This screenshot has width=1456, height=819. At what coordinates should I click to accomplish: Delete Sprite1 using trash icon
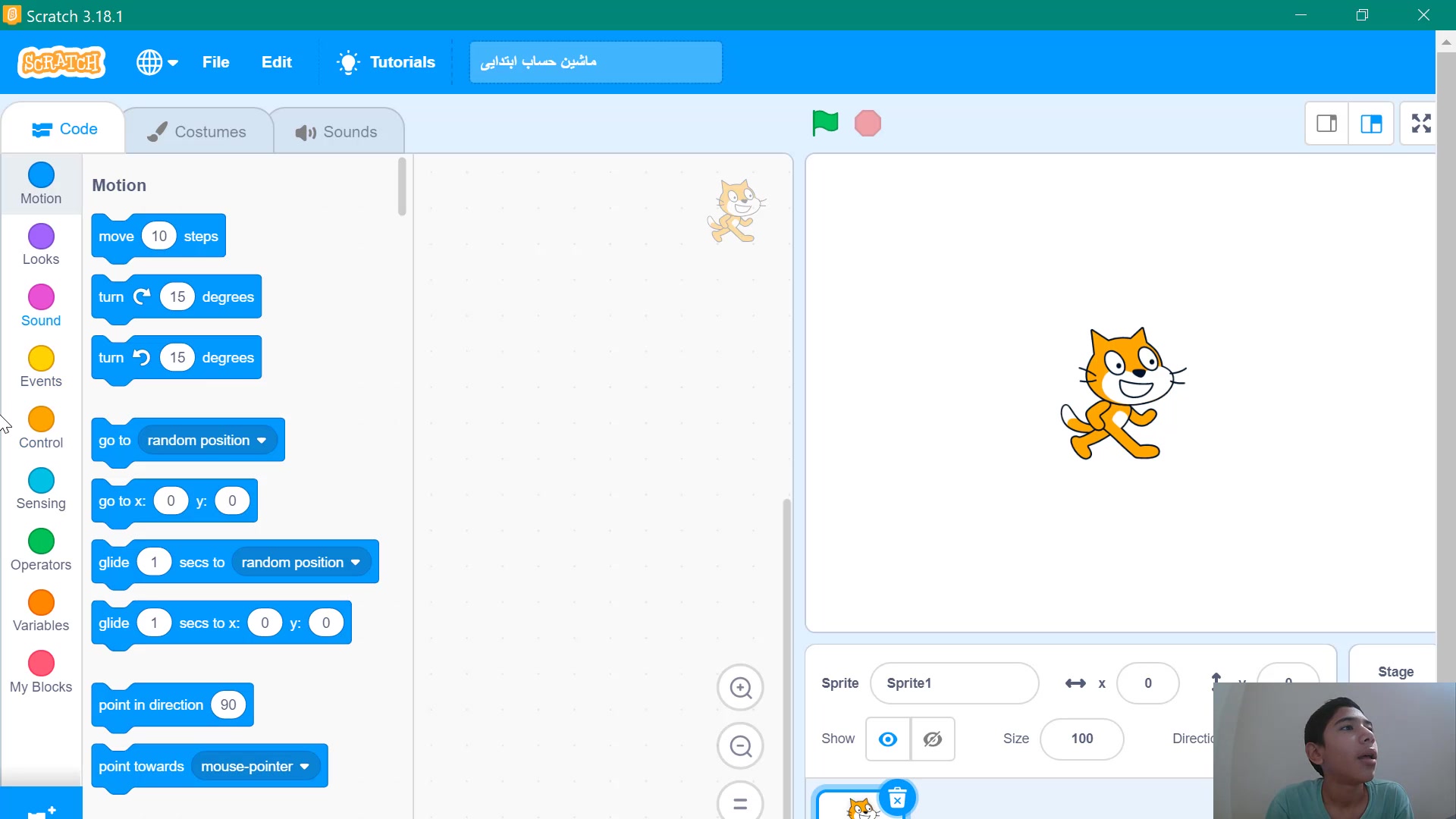point(897,798)
